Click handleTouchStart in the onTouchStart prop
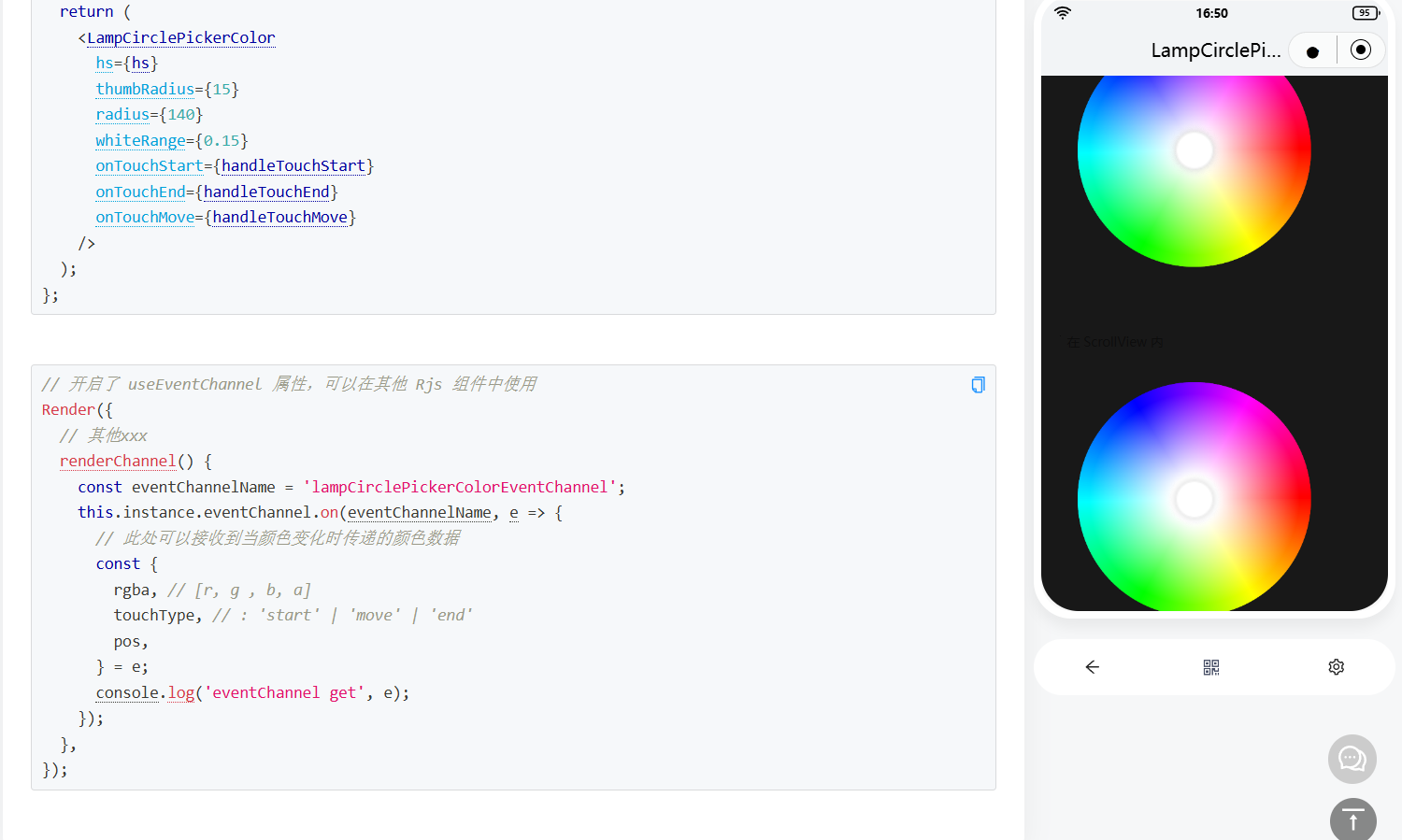 293,166
